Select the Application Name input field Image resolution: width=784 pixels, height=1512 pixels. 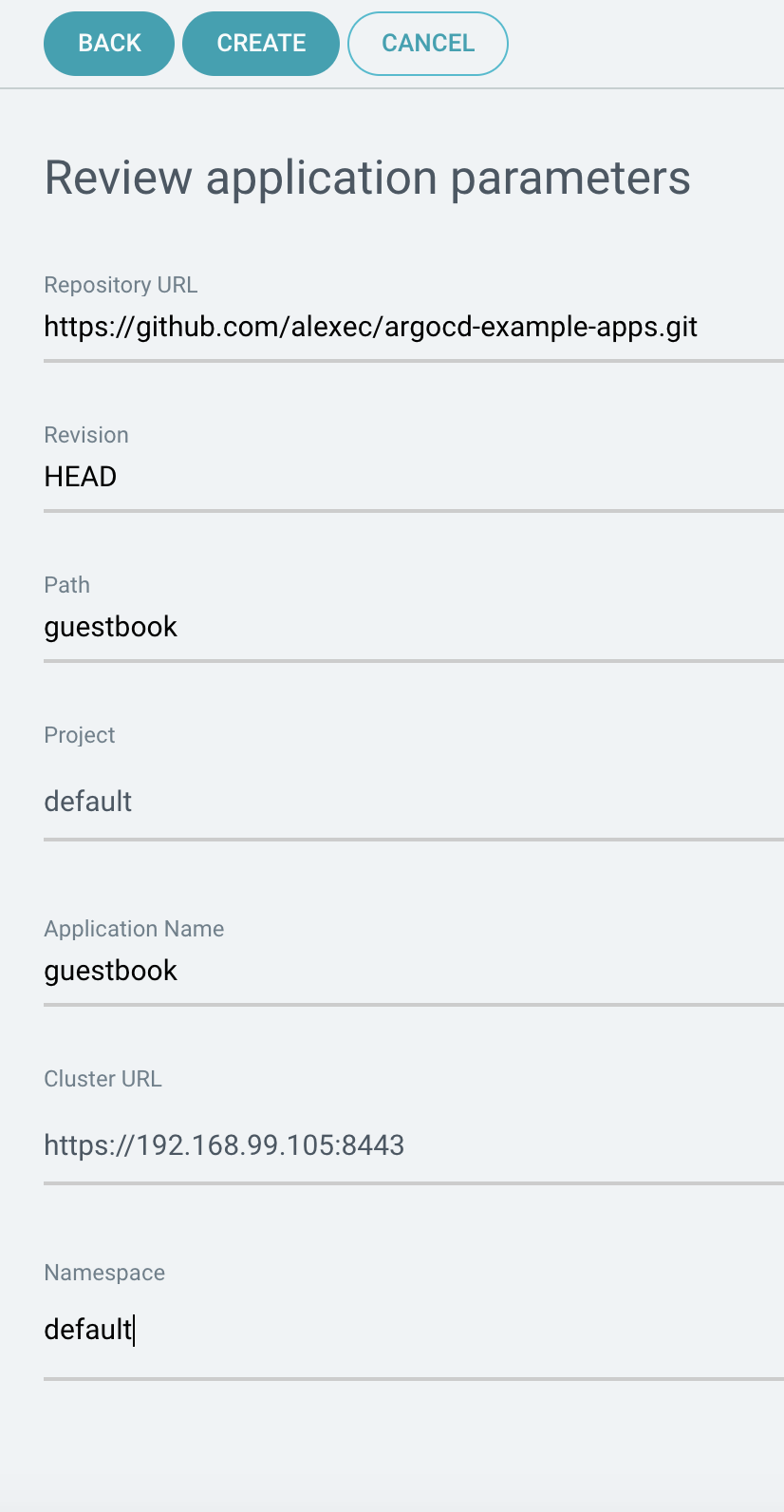pos(380,971)
